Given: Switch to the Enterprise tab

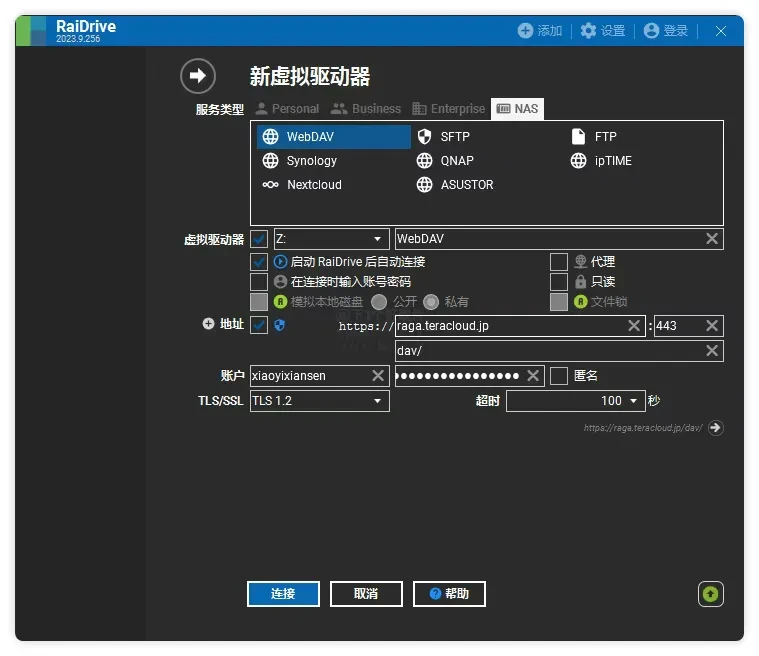Looking at the screenshot, I should 448,108.
